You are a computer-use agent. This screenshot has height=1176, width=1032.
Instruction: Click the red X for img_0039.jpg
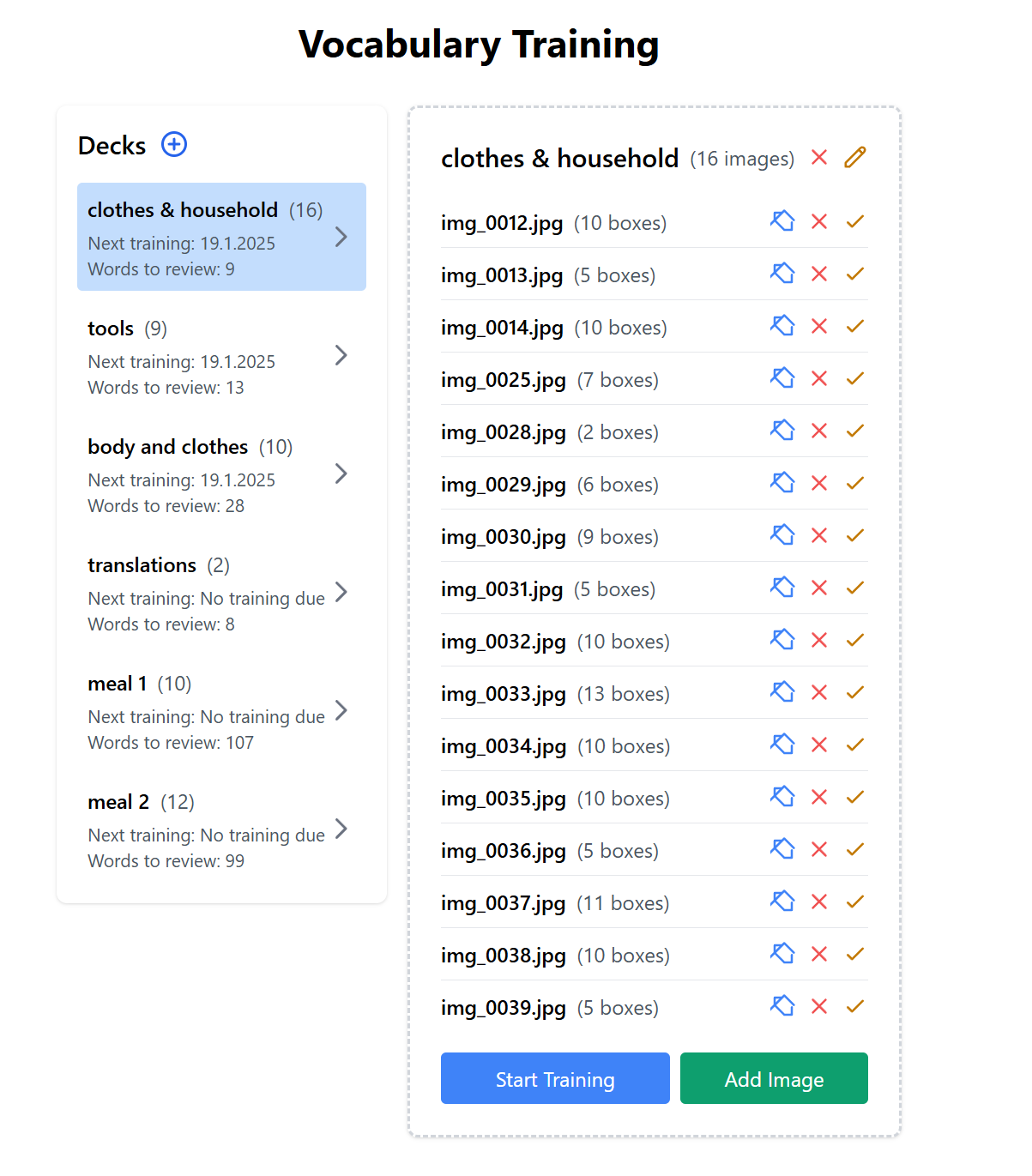819,1006
